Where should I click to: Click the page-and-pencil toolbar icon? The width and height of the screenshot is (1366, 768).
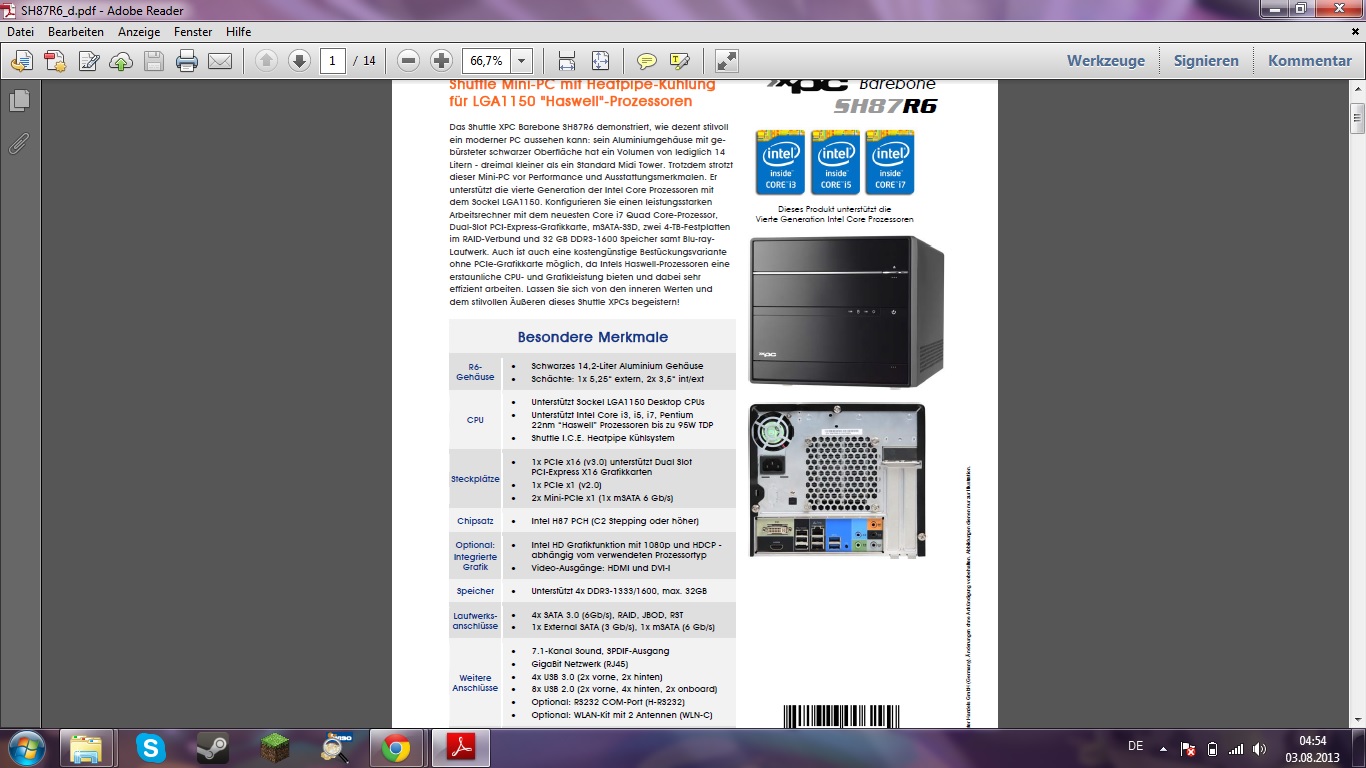coord(88,61)
